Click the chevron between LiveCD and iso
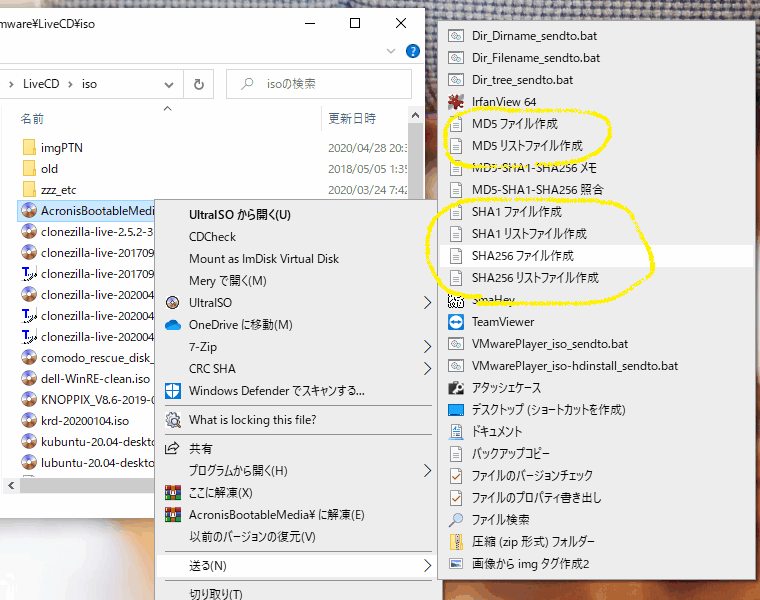Image resolution: width=760 pixels, height=600 pixels. click(x=70, y=84)
